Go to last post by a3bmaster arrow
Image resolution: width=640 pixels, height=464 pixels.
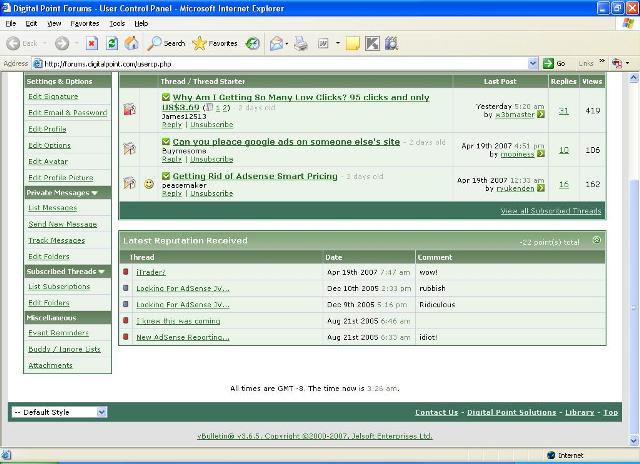tap(541, 115)
